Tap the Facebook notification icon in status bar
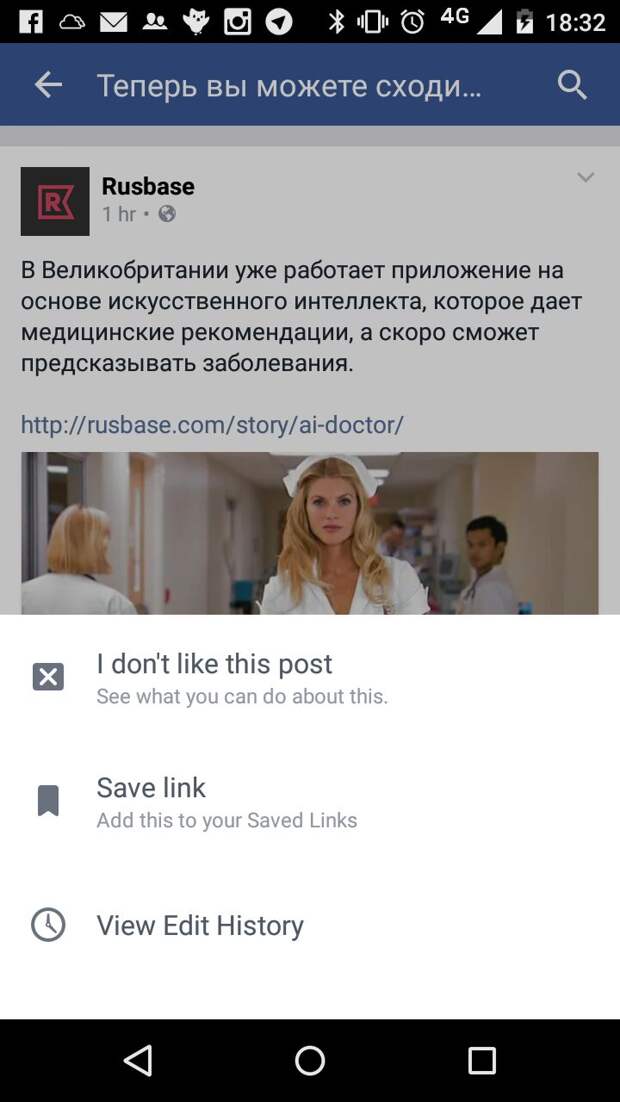The width and height of the screenshot is (620, 1102). click(30, 22)
